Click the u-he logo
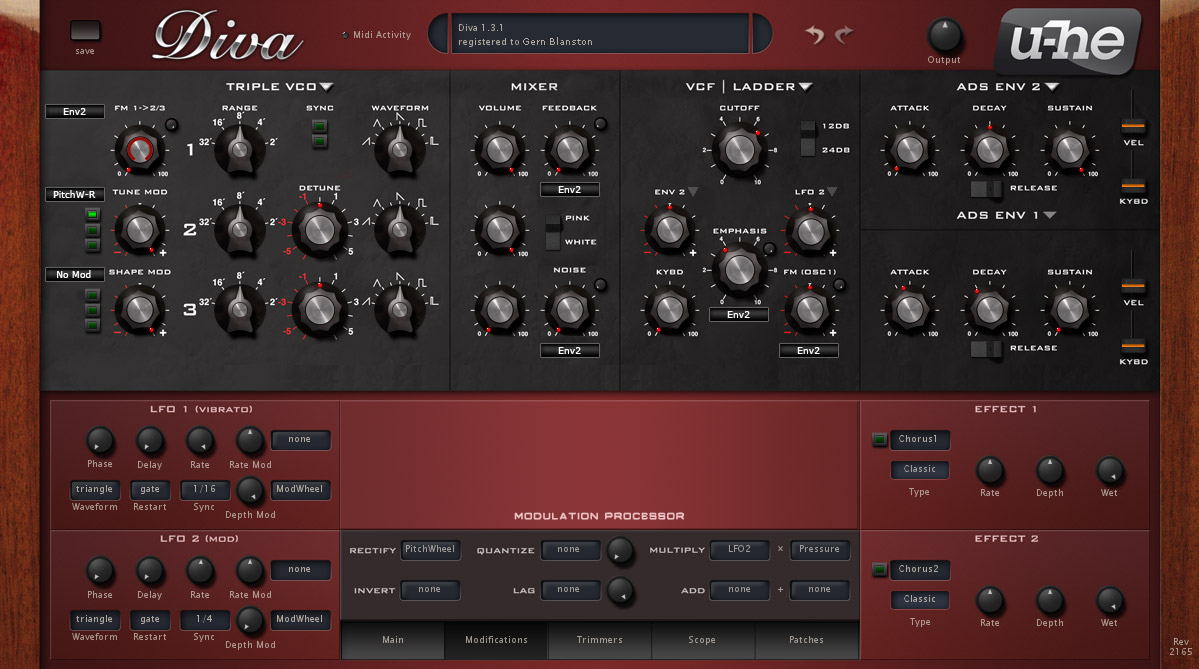This screenshot has width=1199, height=669. pyautogui.click(x=1069, y=41)
